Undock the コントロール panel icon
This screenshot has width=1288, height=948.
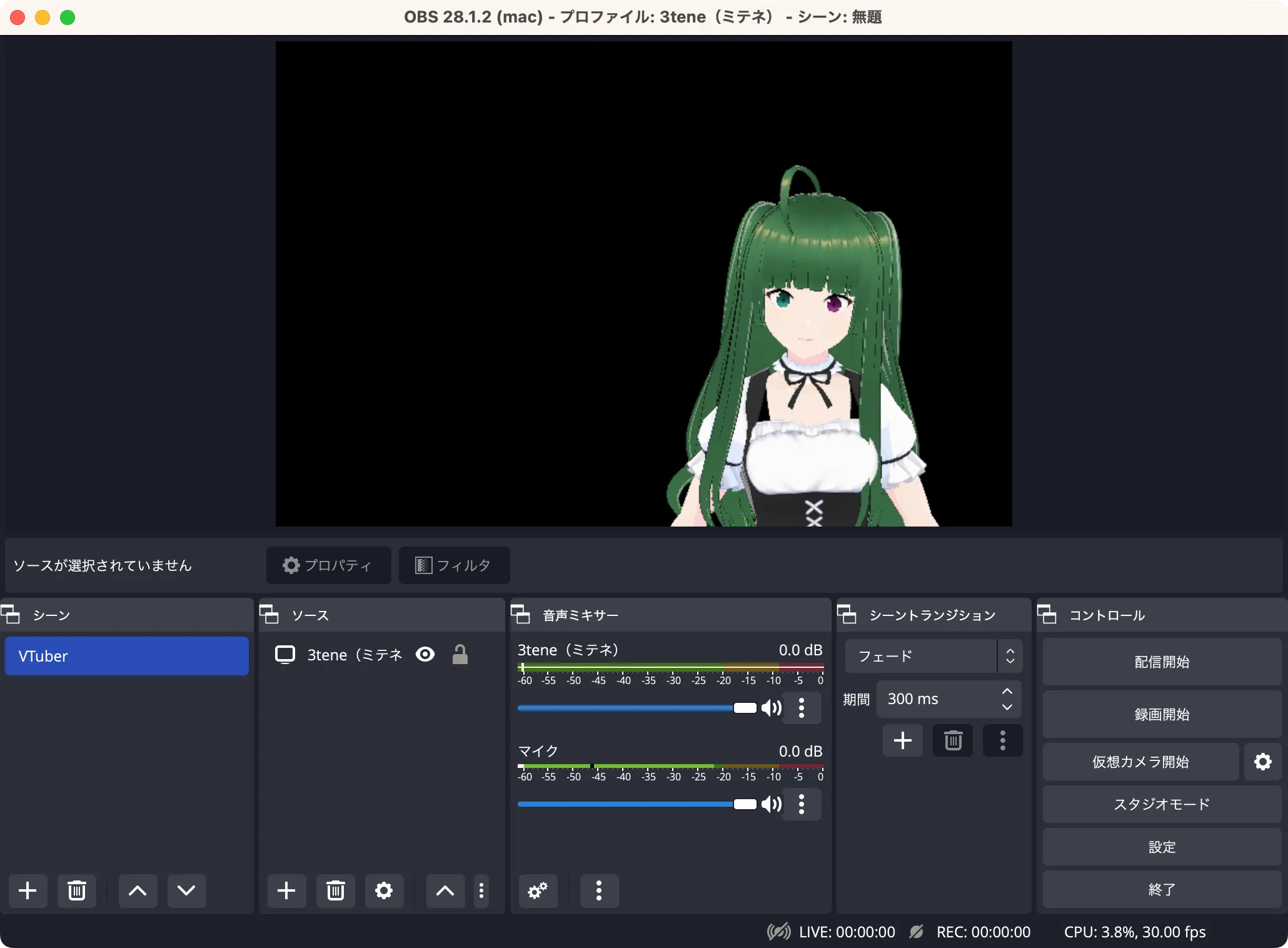[x=1047, y=615]
